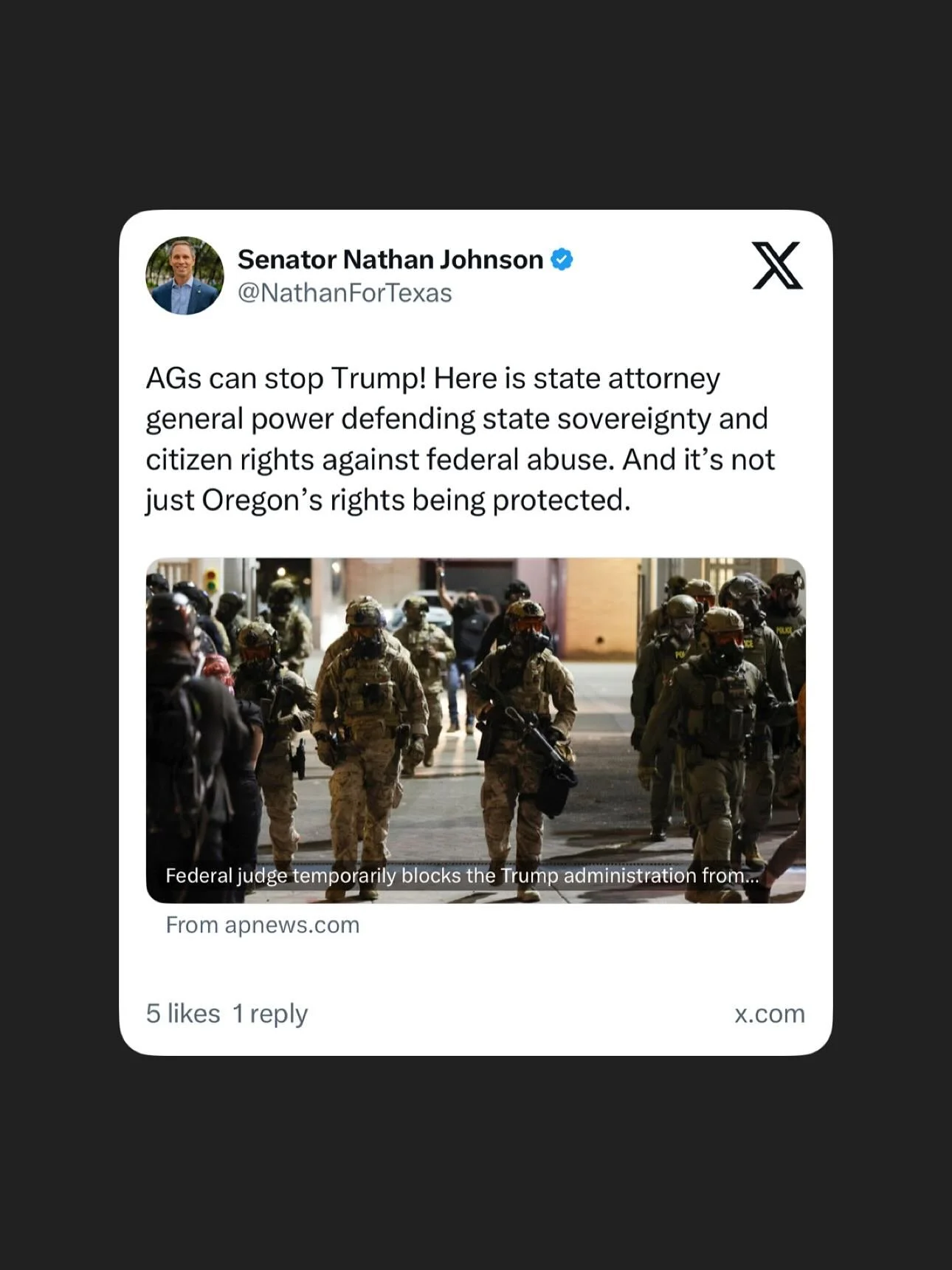The image size is (952, 1270).
Task: Click the blue verified checkmark badge
Action: click(x=562, y=259)
